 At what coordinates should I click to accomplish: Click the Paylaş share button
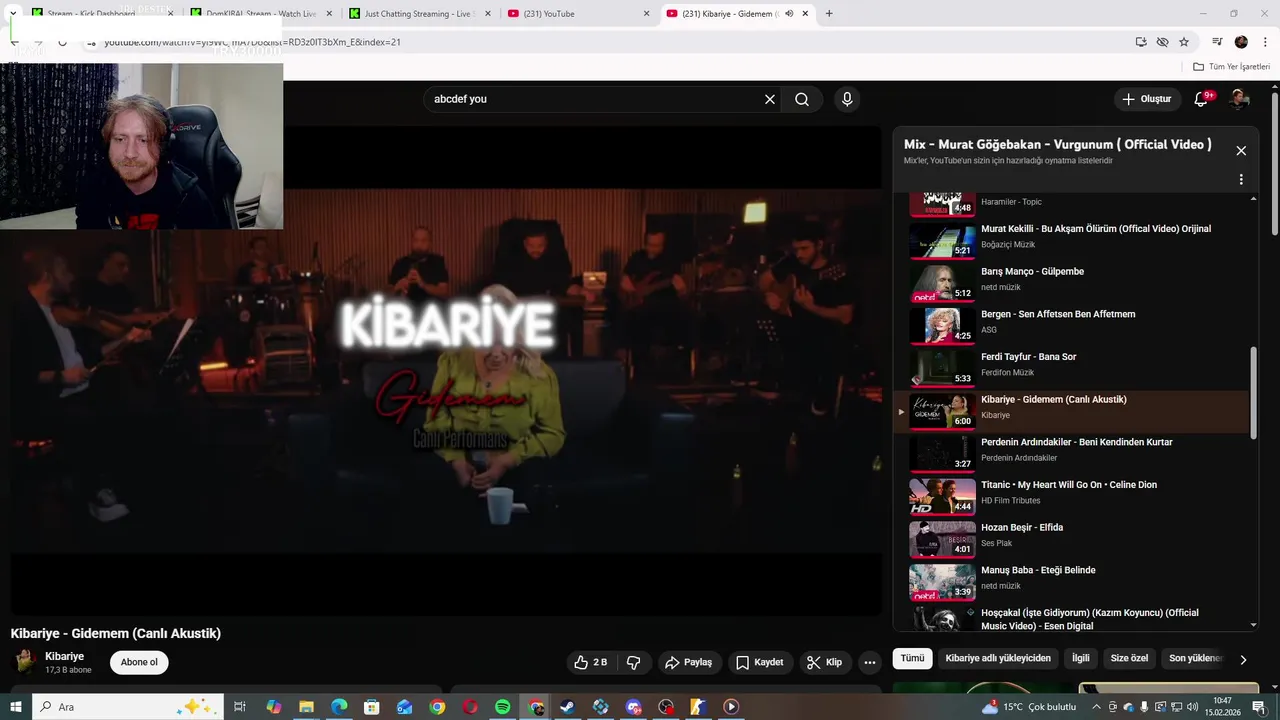pos(689,662)
